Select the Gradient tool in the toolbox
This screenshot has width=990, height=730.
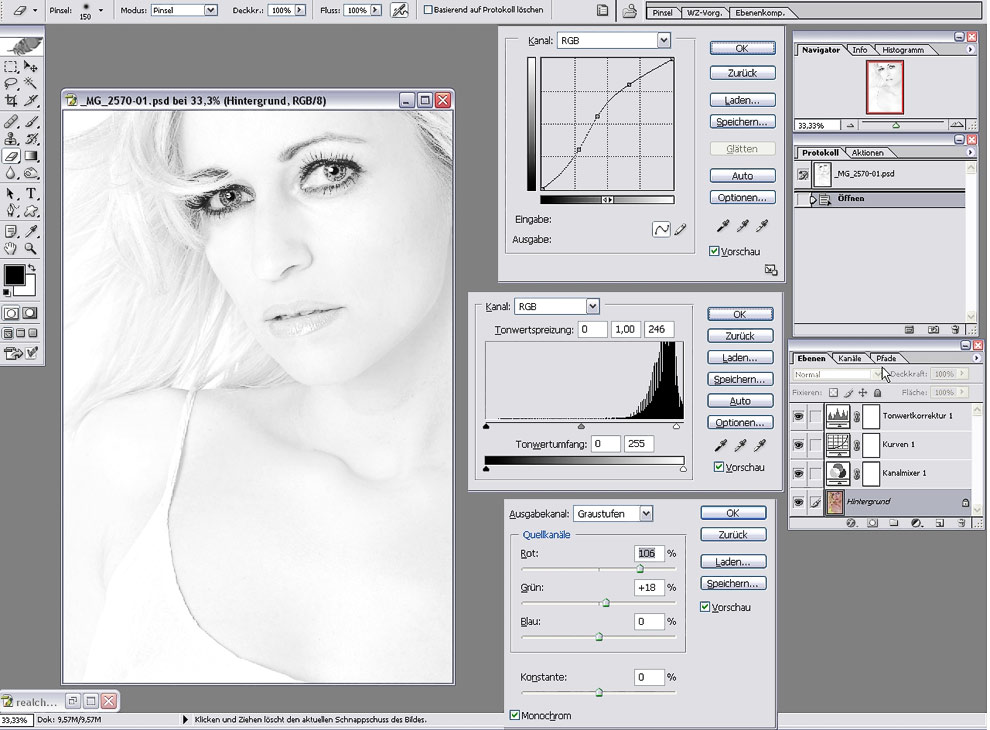click(x=31, y=156)
